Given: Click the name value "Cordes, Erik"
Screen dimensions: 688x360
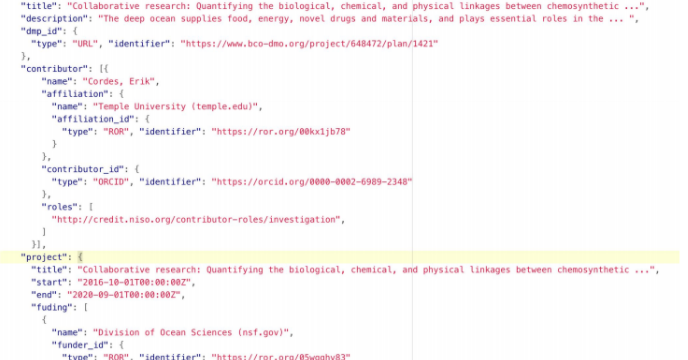Looking at the screenshot, I should (x=118, y=82).
